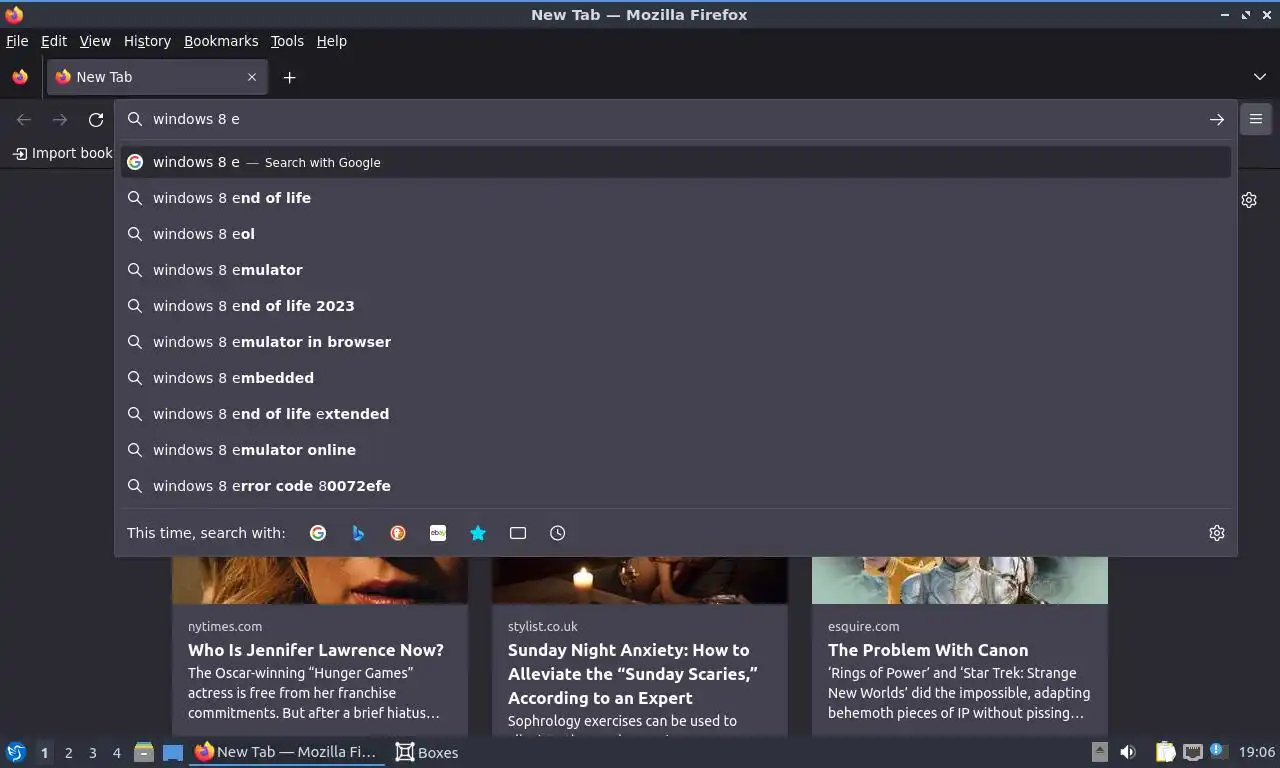Click the address bar search field
This screenshot has width=1280, height=768.
coord(676,119)
